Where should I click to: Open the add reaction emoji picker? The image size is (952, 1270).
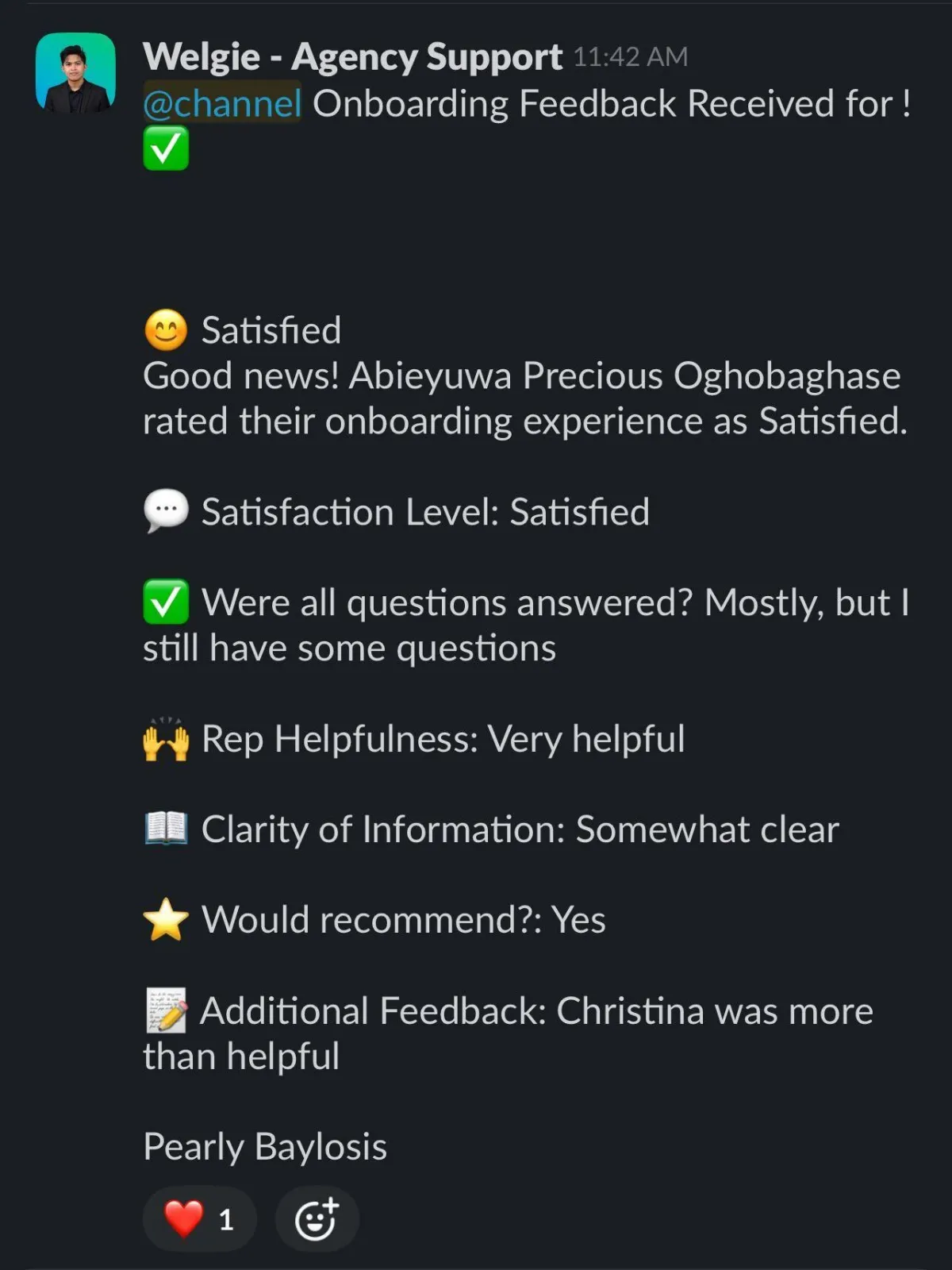317,1218
